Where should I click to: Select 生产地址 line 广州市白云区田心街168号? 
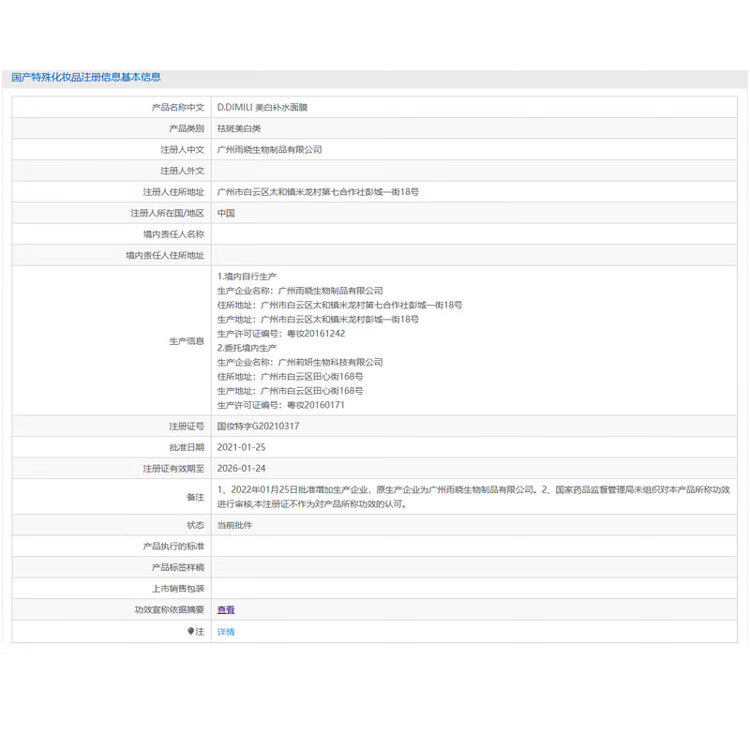click(x=290, y=391)
